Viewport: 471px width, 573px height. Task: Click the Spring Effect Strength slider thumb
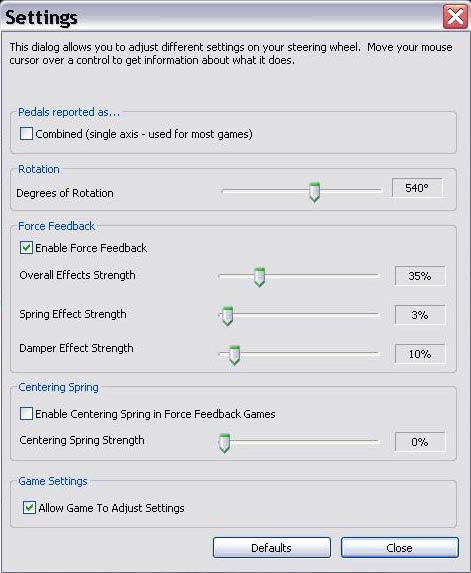(227, 316)
